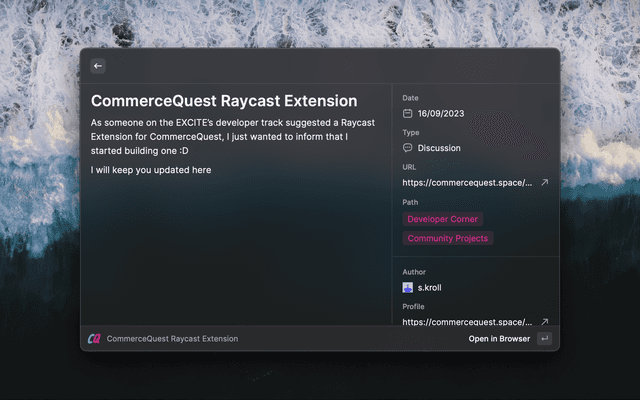
Task: Click the arrow icon next to Profile link
Action: 544,322
